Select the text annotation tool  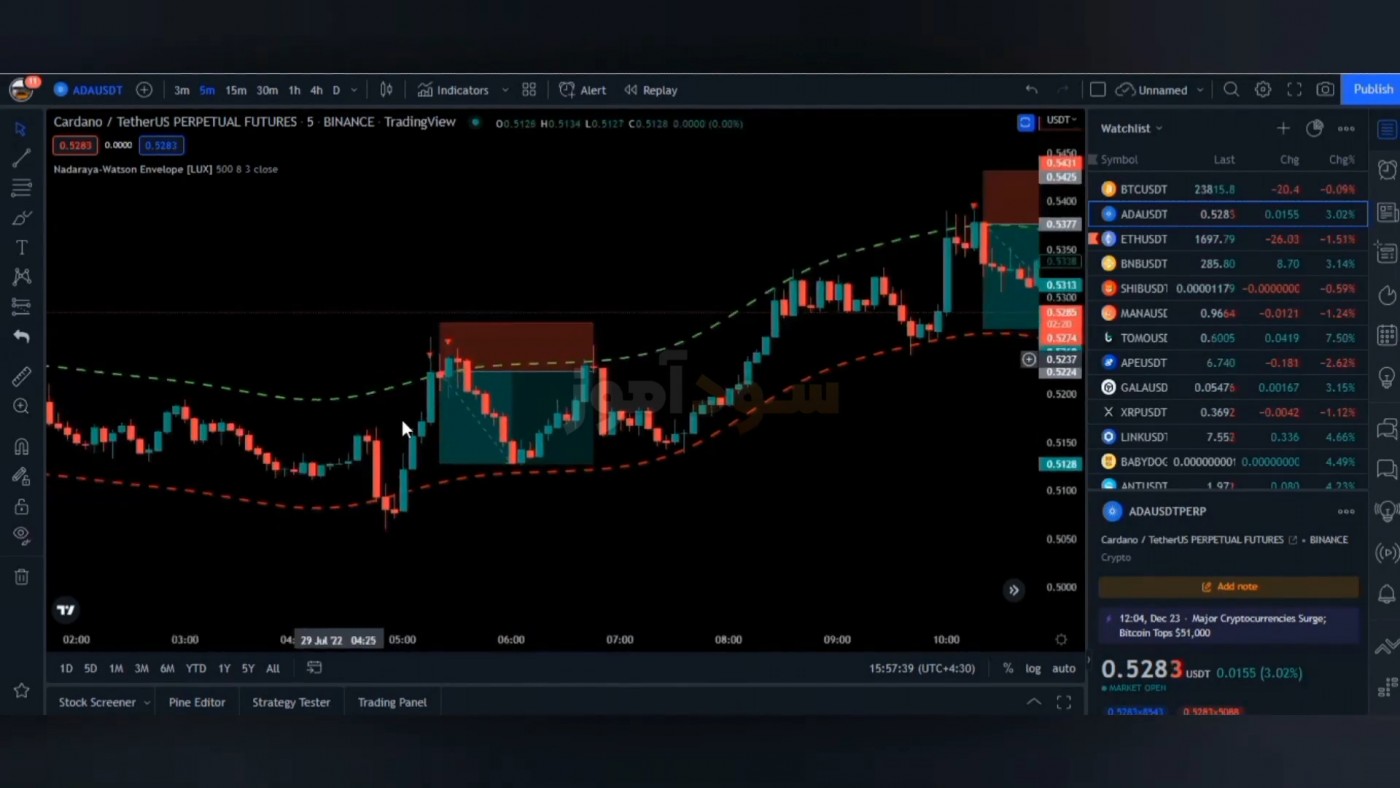tap(21, 247)
